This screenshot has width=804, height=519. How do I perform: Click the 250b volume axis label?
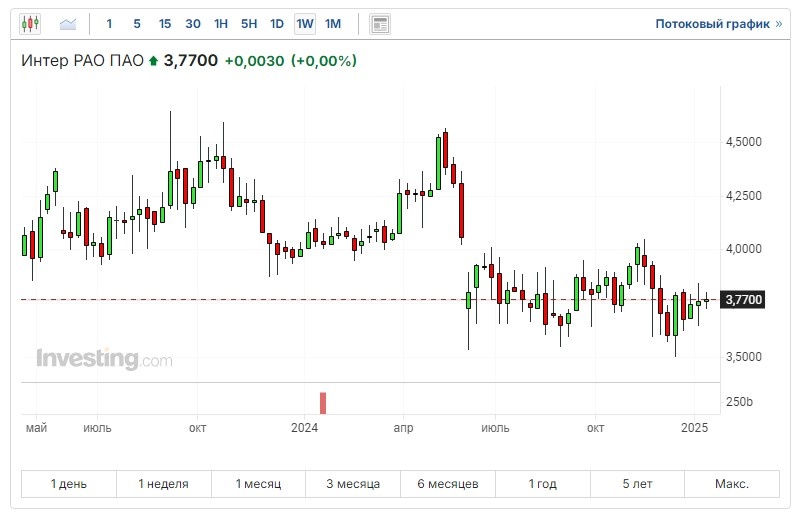(739, 402)
